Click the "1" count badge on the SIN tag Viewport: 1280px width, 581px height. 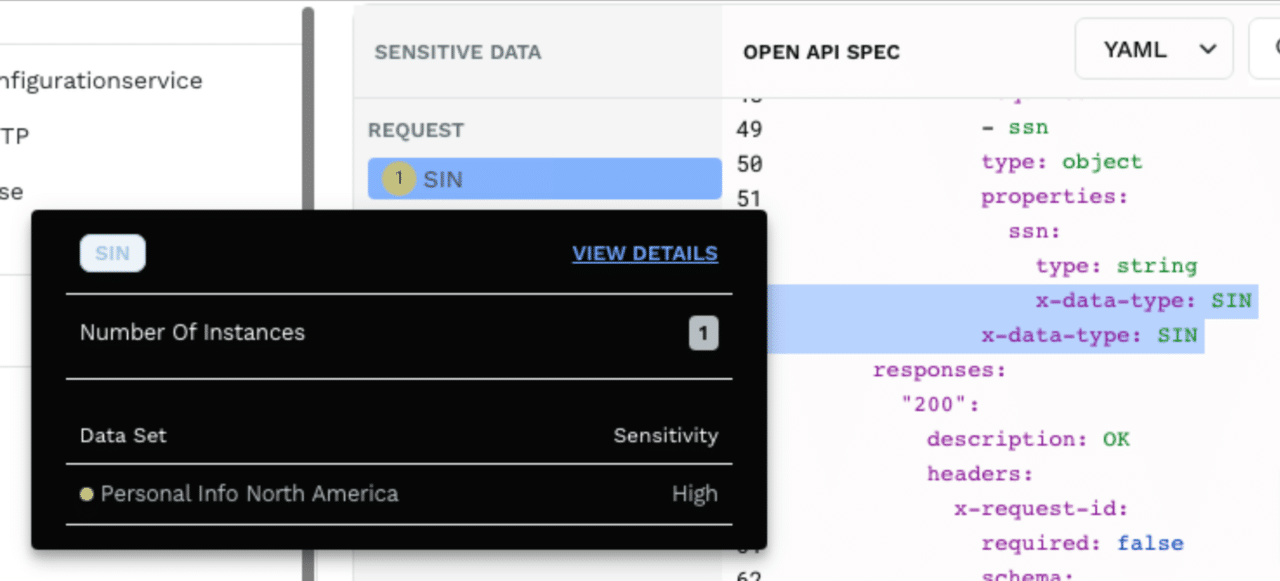pyautogui.click(x=399, y=178)
